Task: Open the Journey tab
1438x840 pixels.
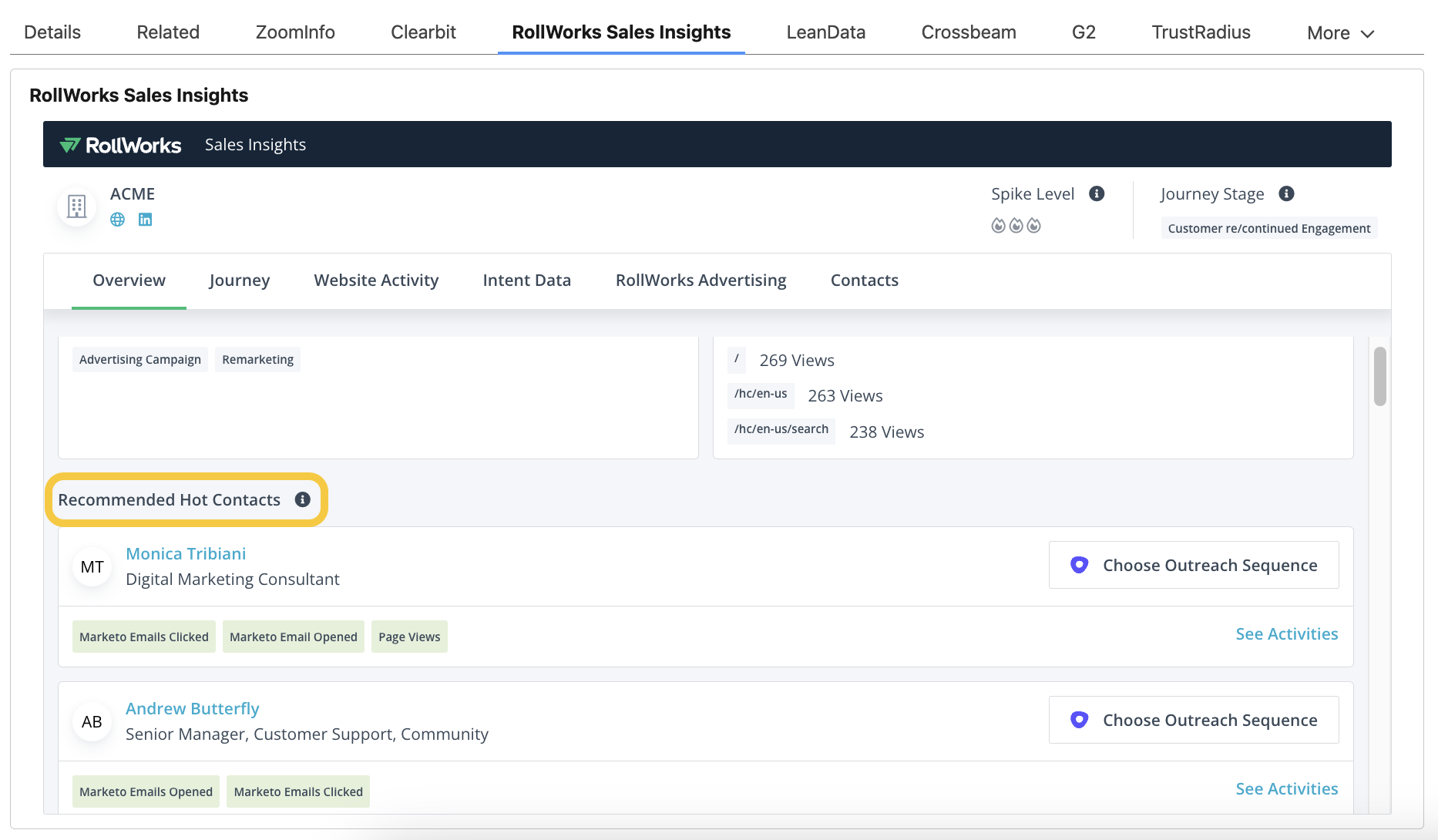Action: pyautogui.click(x=239, y=281)
